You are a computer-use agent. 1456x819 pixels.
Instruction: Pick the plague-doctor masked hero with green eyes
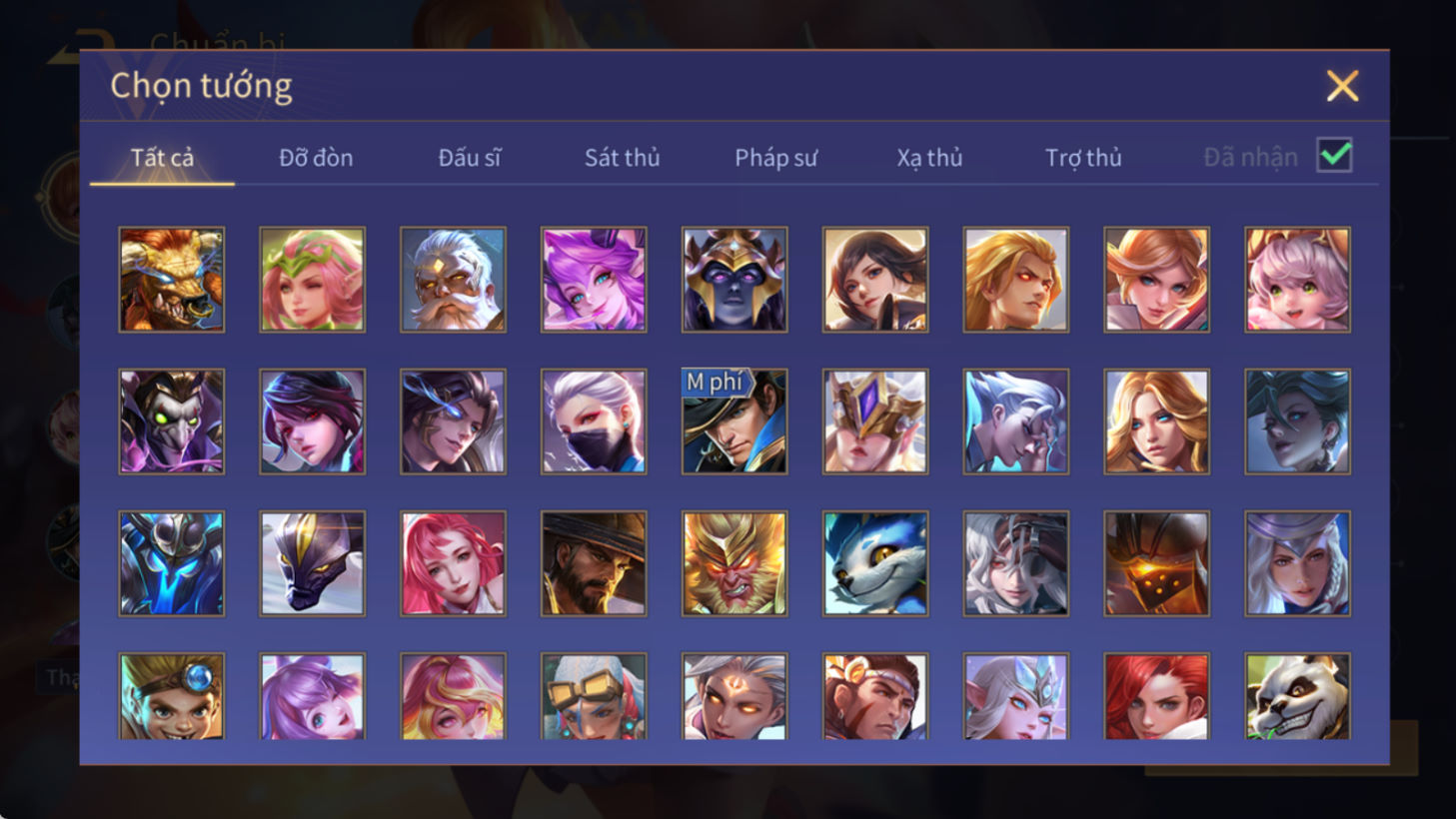171,421
